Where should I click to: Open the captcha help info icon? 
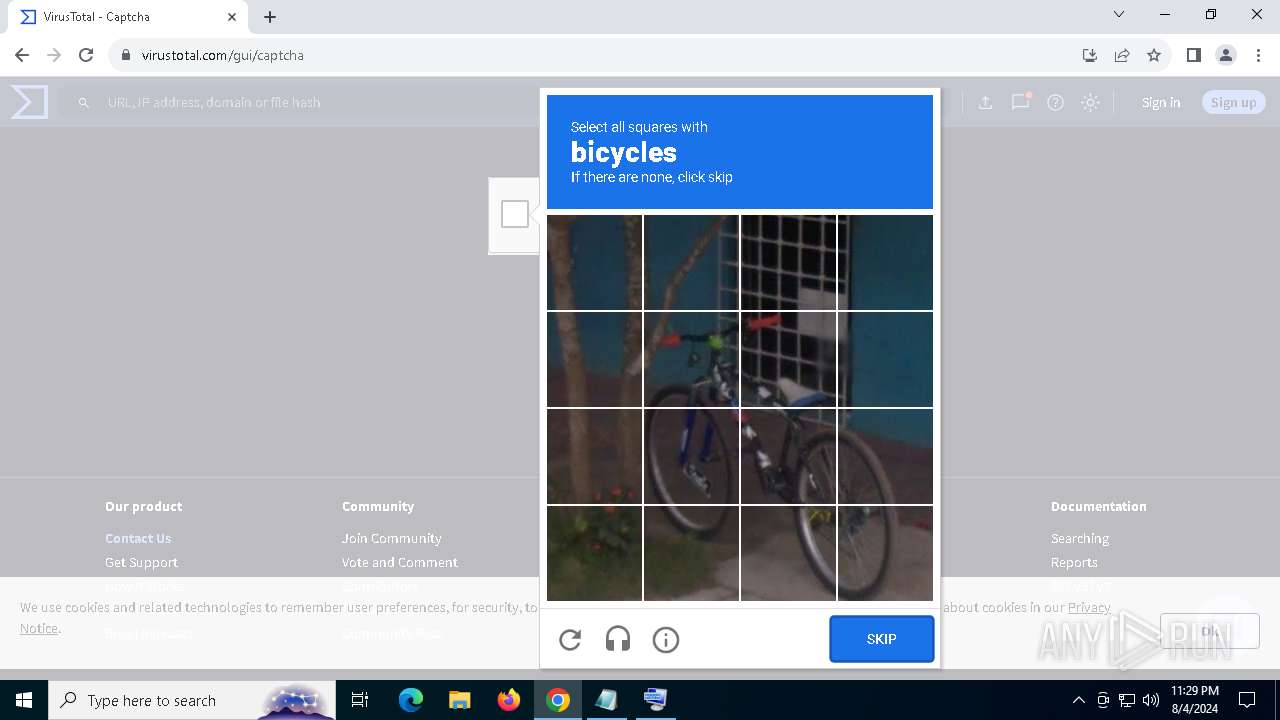click(666, 640)
